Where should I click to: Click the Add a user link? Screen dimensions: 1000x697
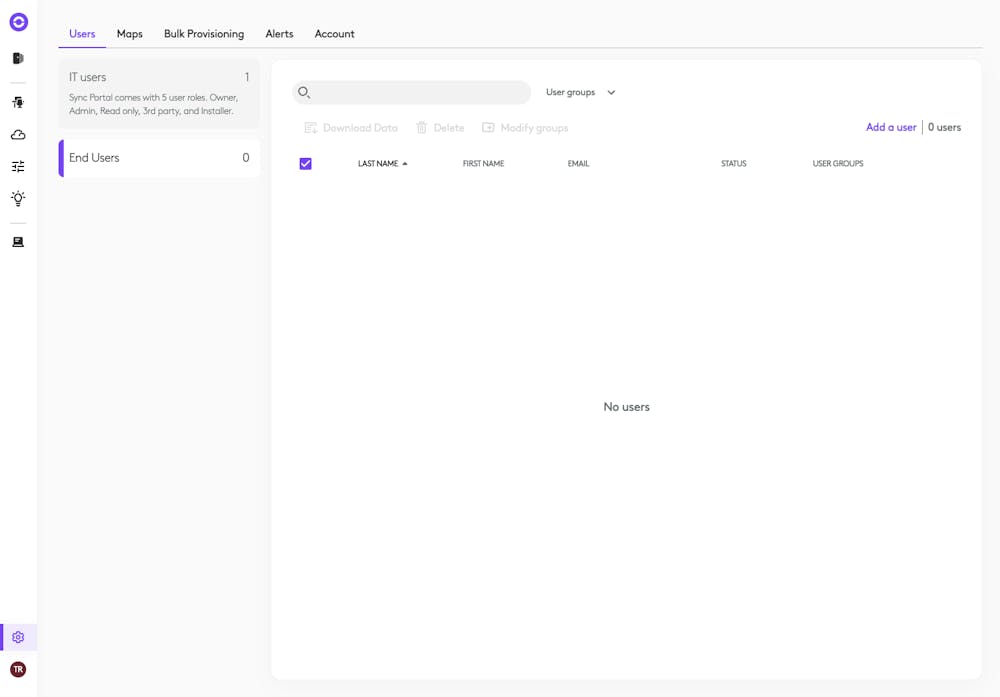point(890,127)
